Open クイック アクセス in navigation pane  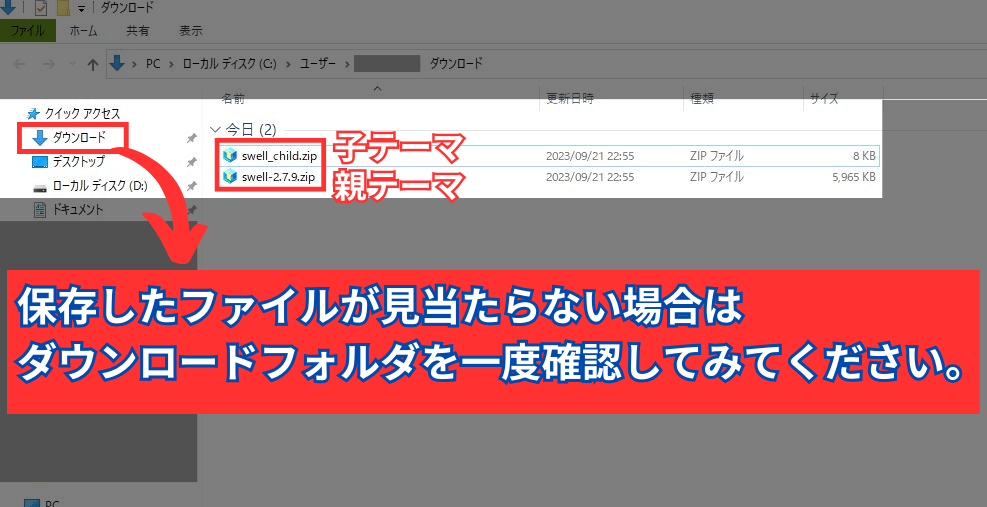[82, 114]
